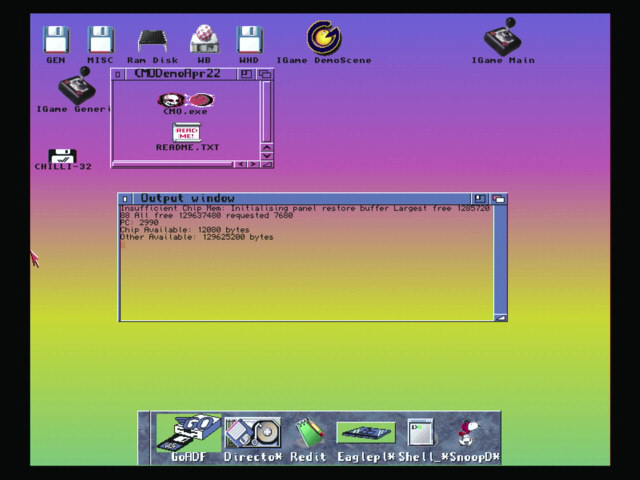The height and width of the screenshot is (480, 640).
Task: Open Shell from the dock
Action: coord(420,433)
